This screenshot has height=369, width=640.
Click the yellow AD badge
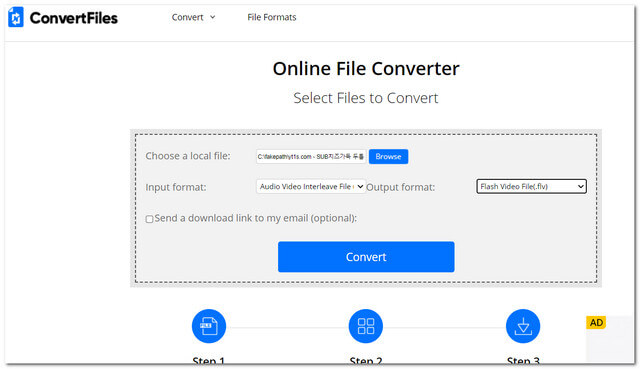point(596,322)
